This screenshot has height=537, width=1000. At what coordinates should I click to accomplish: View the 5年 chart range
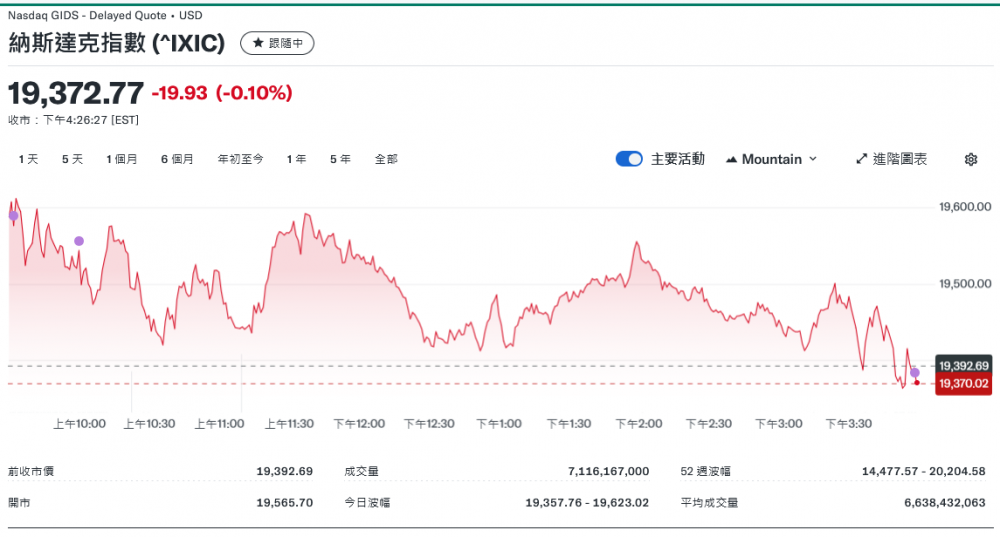(340, 159)
